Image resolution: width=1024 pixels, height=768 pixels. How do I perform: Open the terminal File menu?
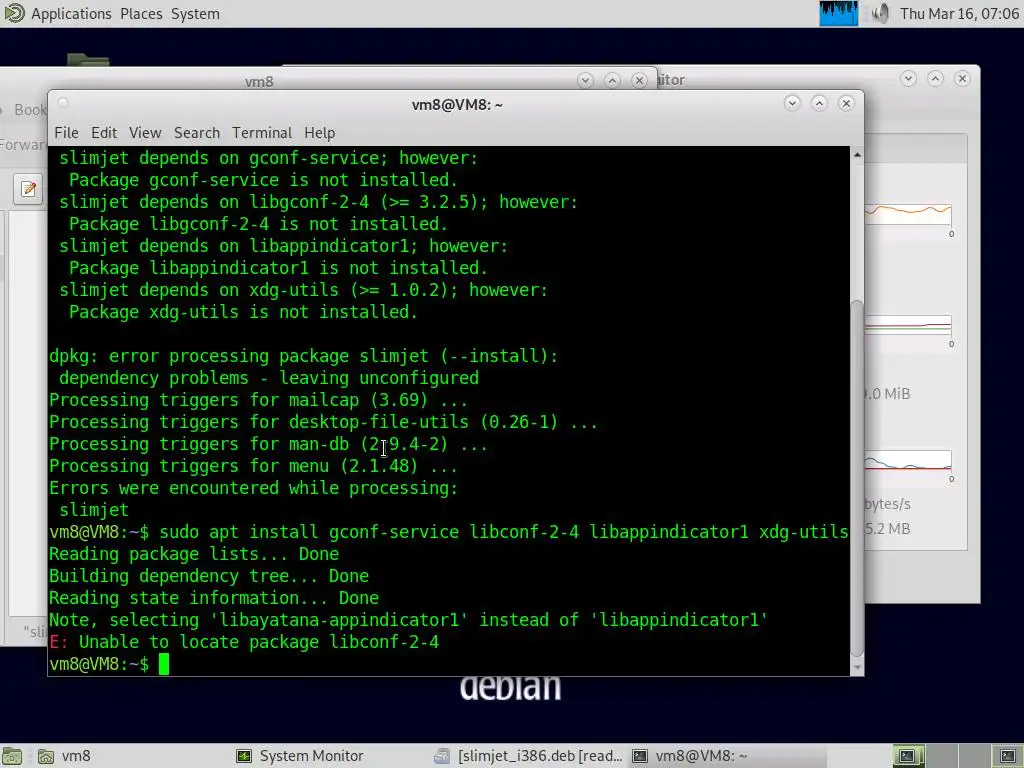(66, 133)
